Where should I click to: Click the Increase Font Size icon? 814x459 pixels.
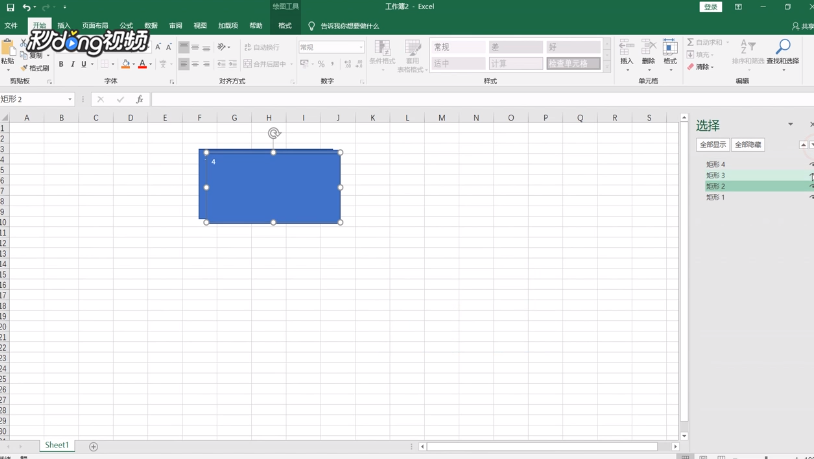(158, 47)
